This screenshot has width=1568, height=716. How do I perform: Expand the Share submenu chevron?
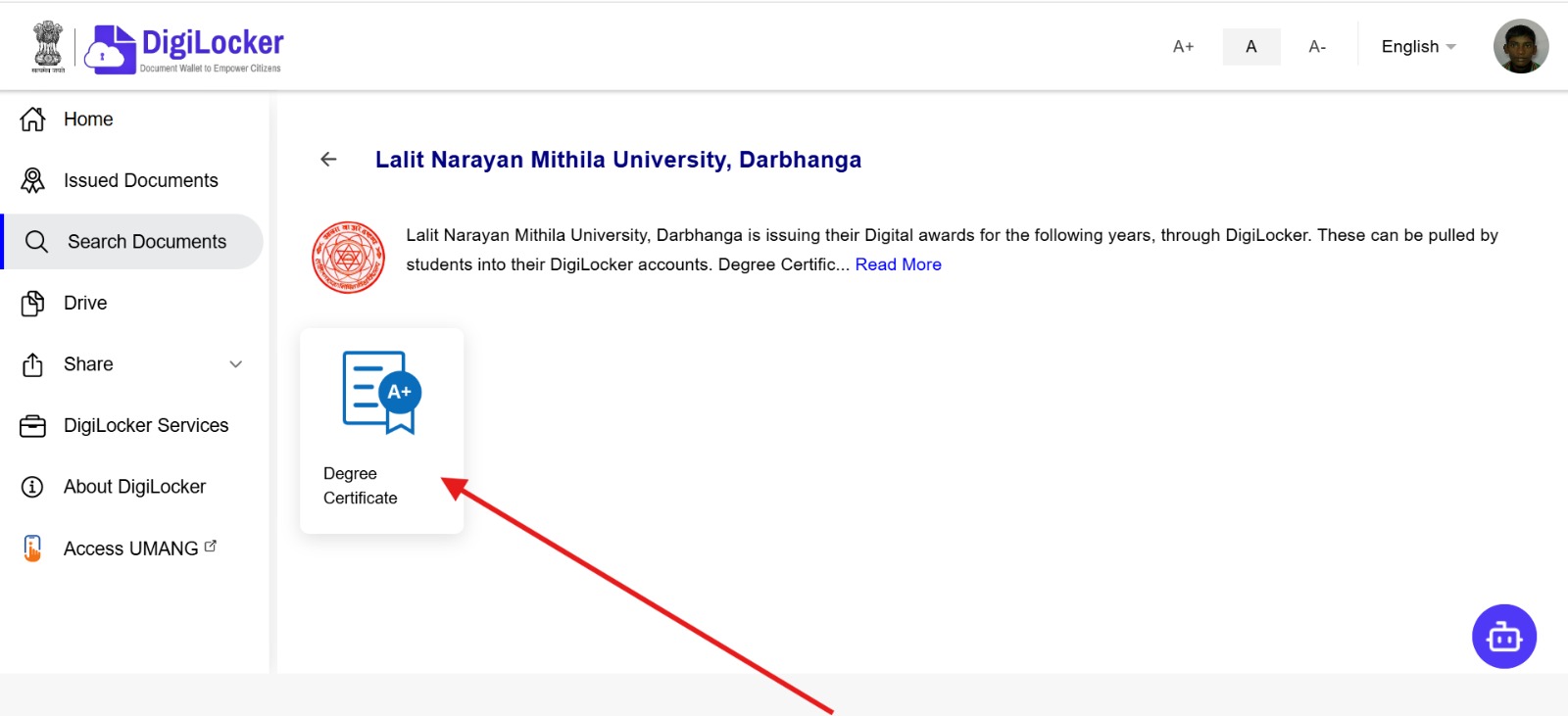pyautogui.click(x=235, y=364)
